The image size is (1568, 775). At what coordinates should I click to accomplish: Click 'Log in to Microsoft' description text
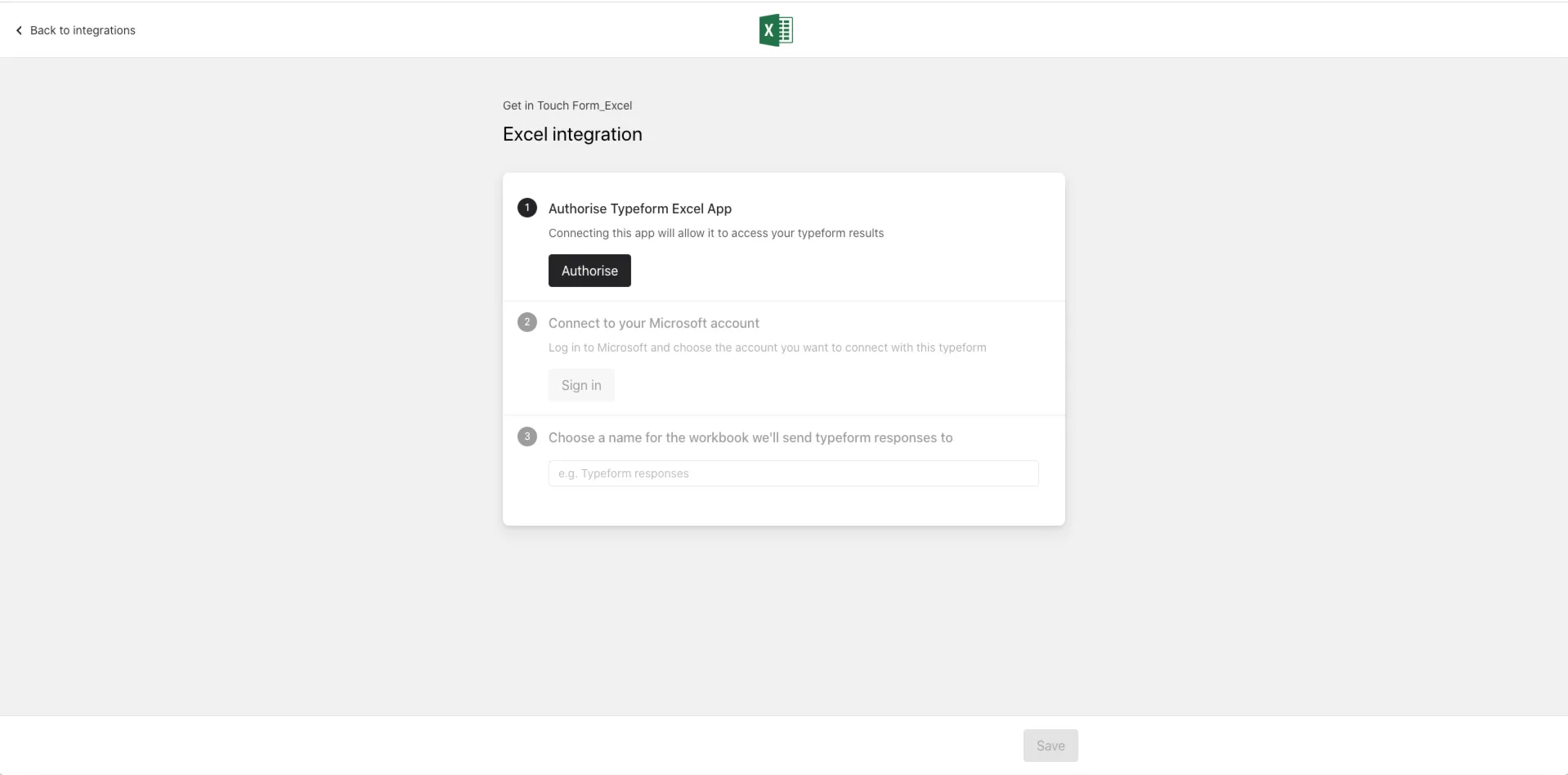(x=768, y=347)
